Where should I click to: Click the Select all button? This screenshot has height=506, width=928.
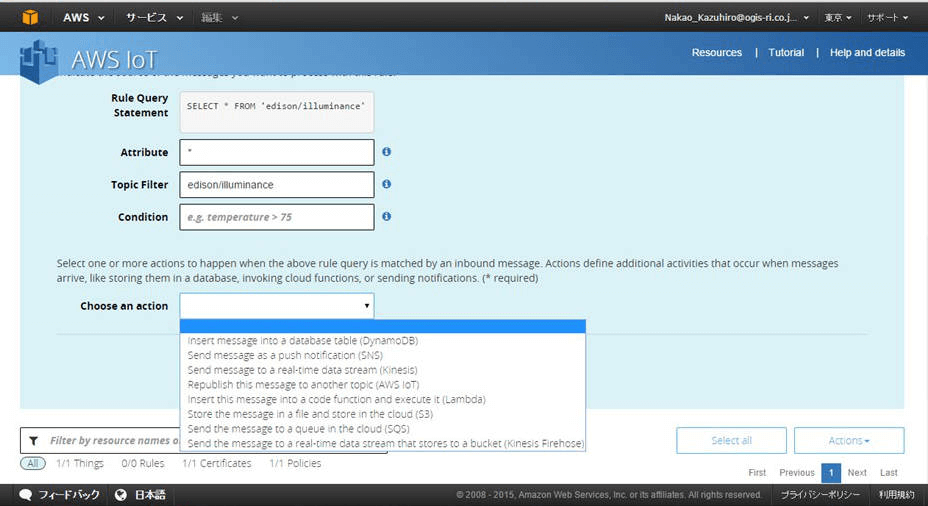(732, 441)
